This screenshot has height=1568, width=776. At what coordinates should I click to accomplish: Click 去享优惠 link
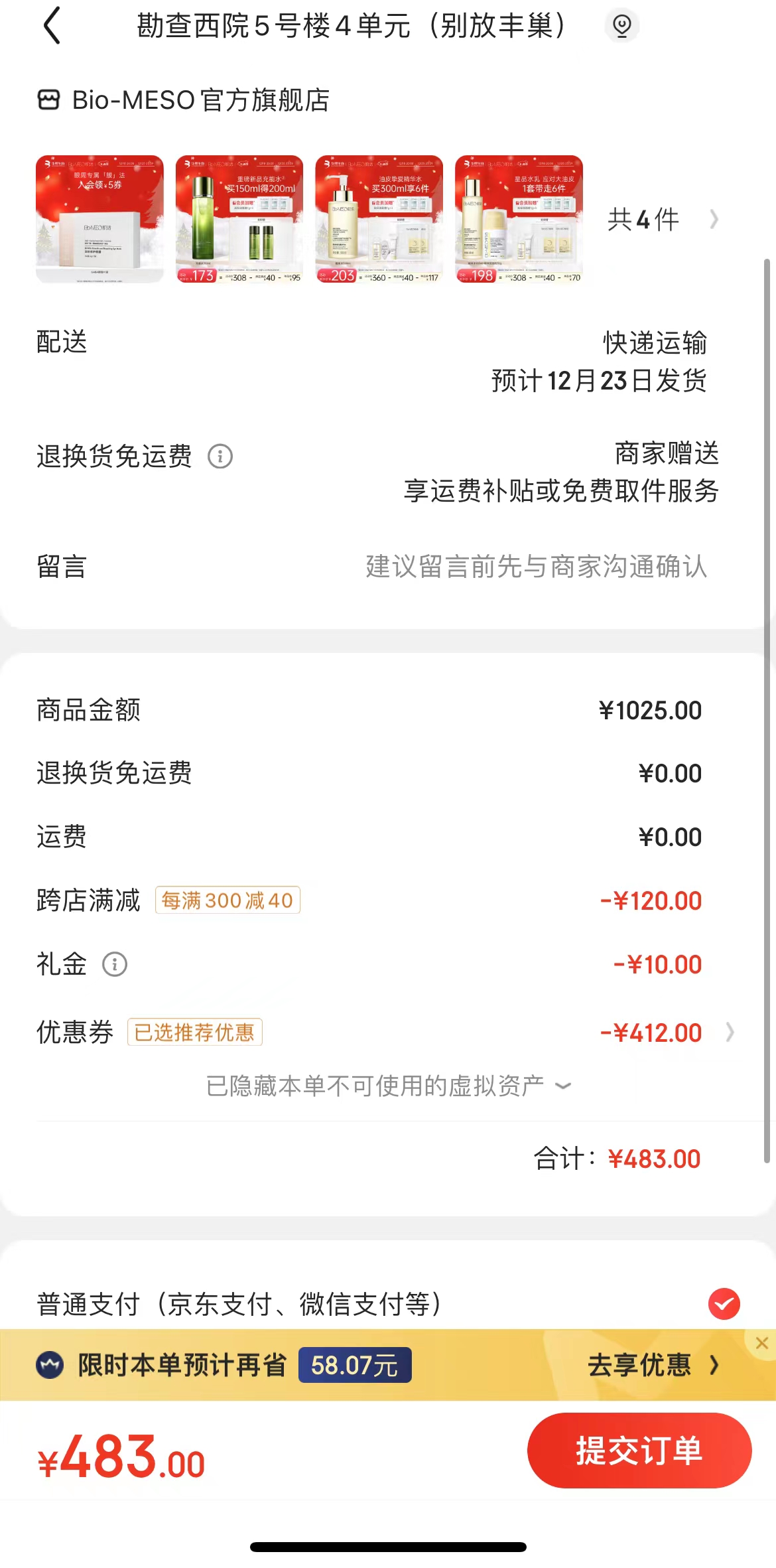click(x=653, y=1365)
